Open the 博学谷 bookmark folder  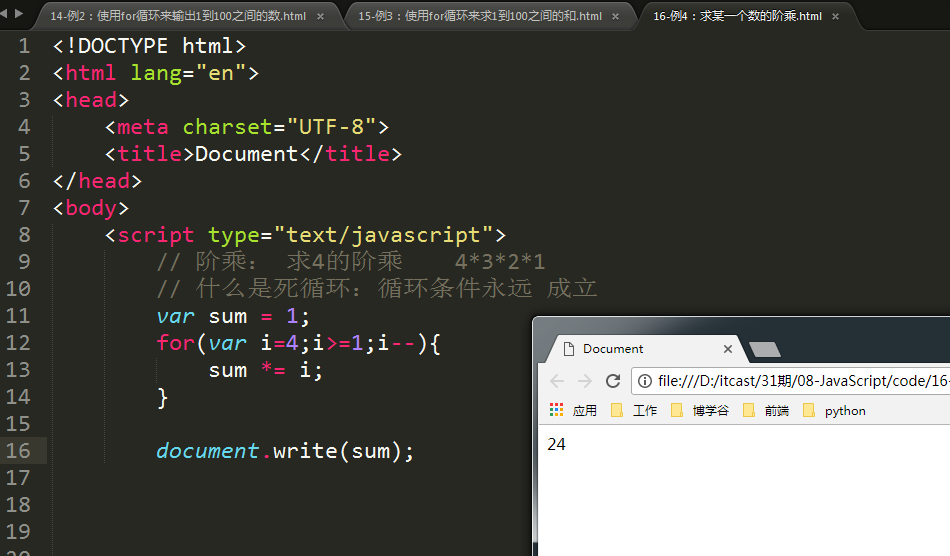coord(700,411)
